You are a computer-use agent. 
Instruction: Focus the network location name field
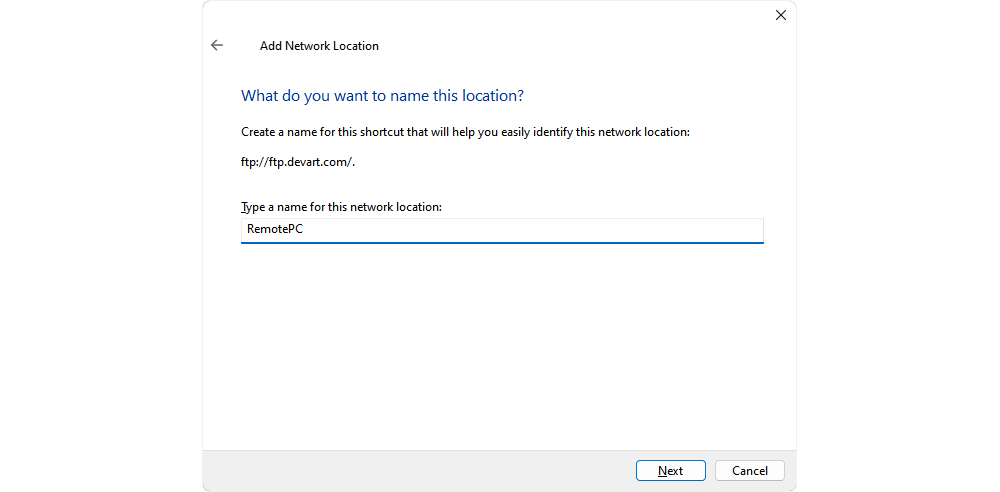502,230
